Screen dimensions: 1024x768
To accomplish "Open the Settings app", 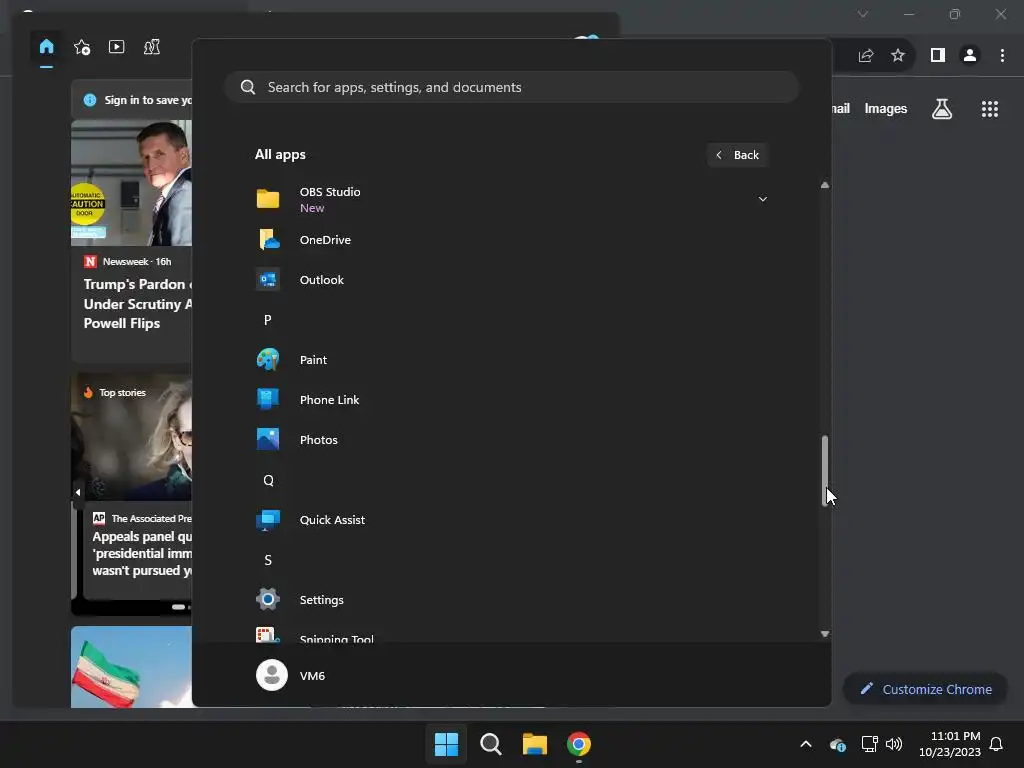I will tap(511, 600).
